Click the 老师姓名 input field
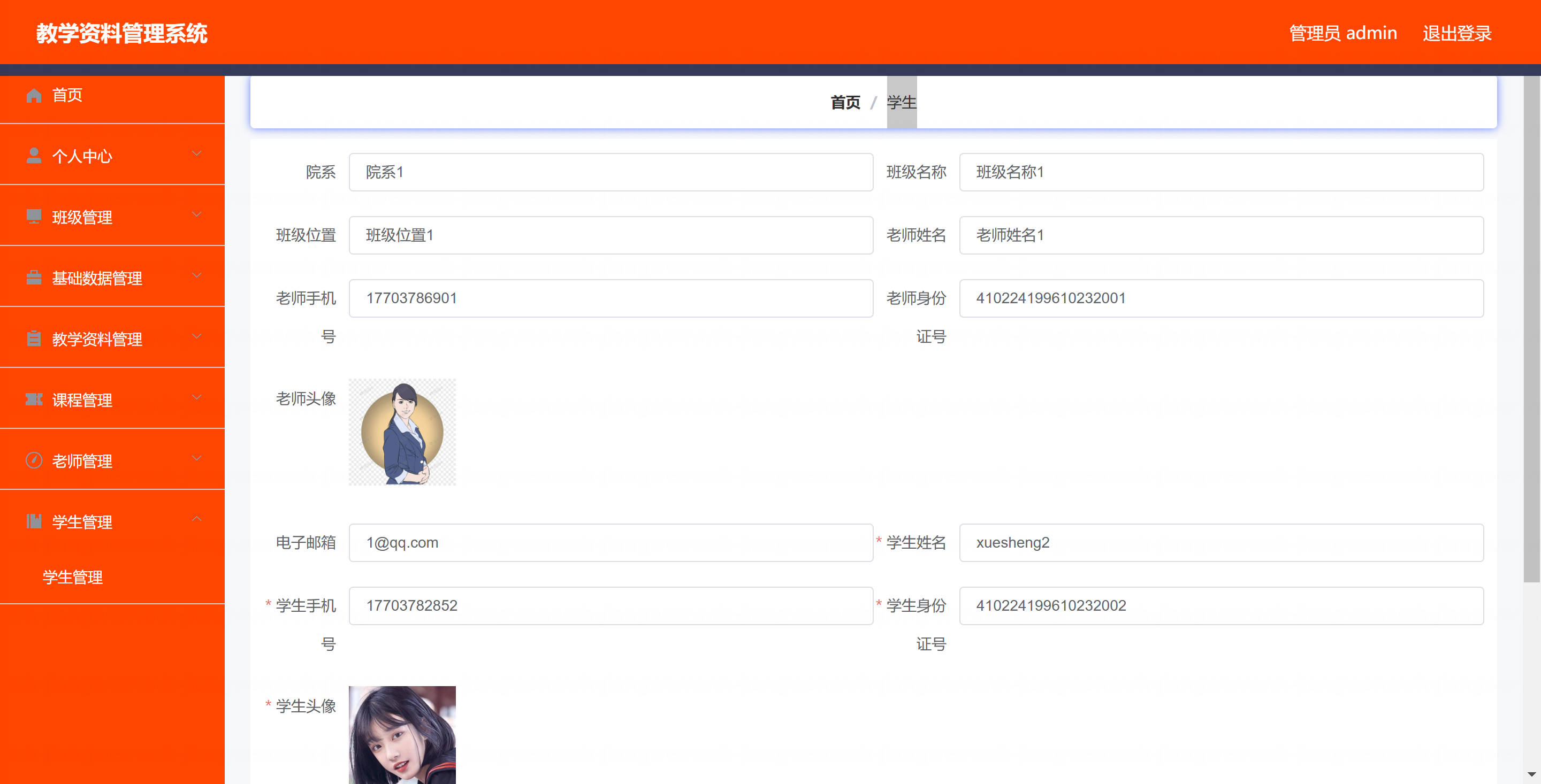This screenshot has height=784, width=1541. coord(1221,235)
